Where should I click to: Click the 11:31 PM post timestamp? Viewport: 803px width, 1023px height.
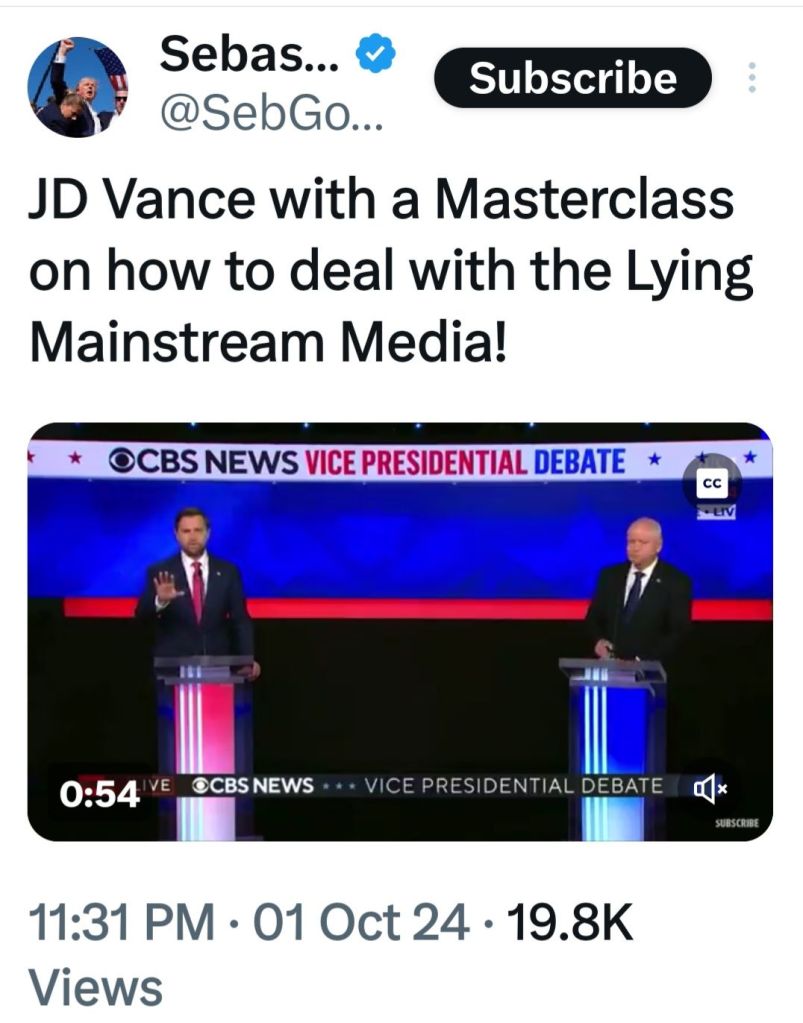123,921
